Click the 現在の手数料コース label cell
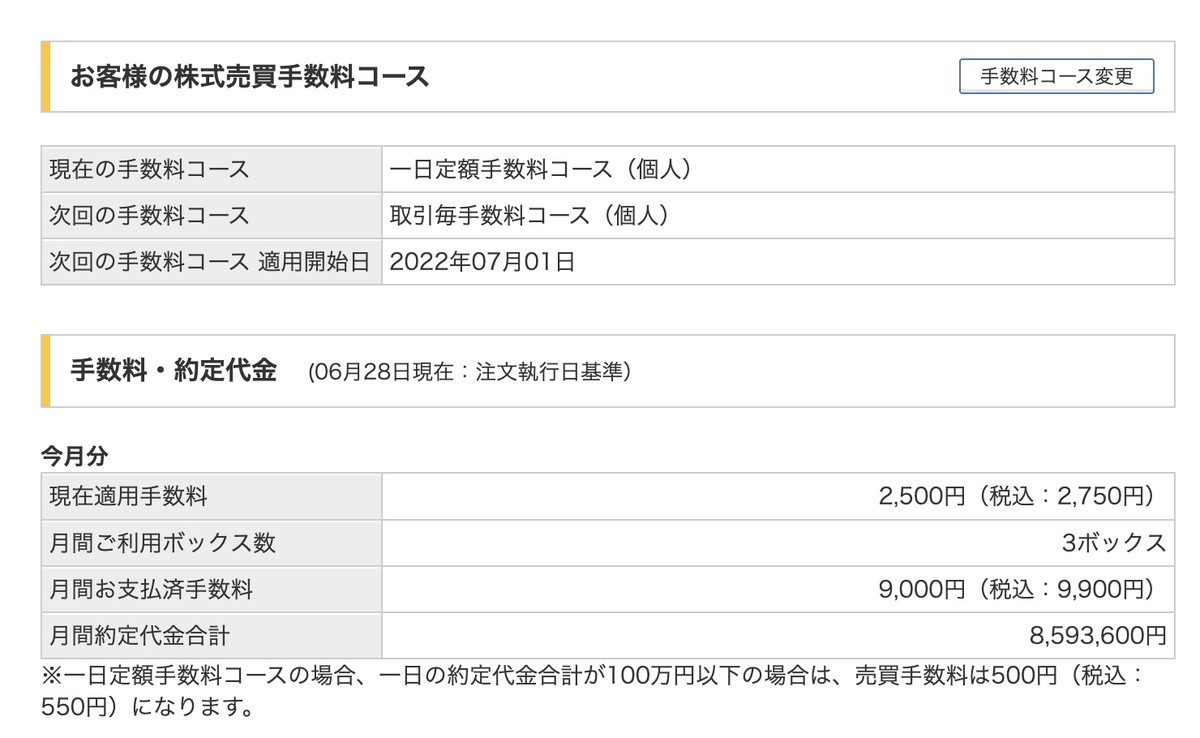Image resolution: width=1200 pixels, height=738 pixels. (211, 169)
